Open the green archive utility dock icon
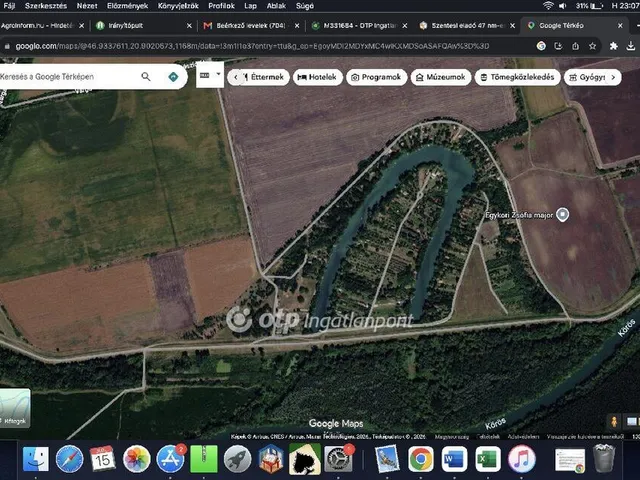640x480 pixels. (203, 459)
